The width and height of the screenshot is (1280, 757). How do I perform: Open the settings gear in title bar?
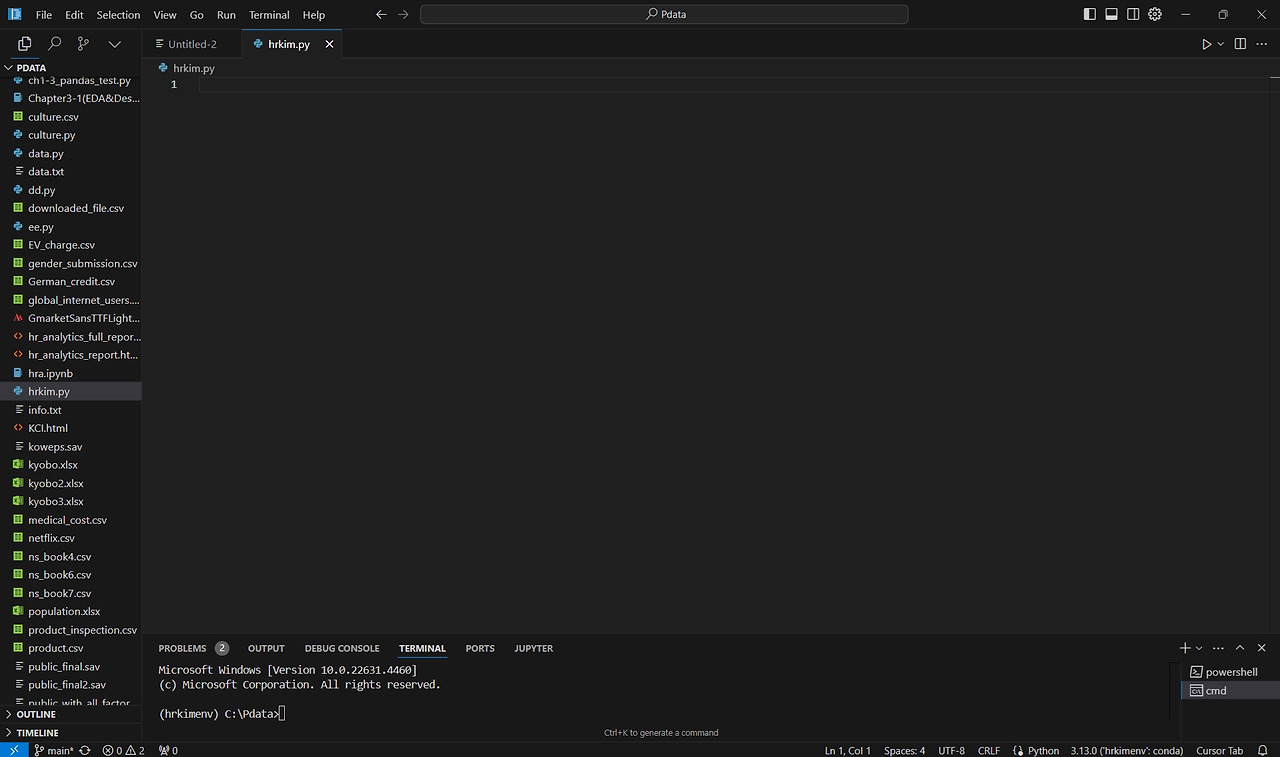click(x=1155, y=15)
